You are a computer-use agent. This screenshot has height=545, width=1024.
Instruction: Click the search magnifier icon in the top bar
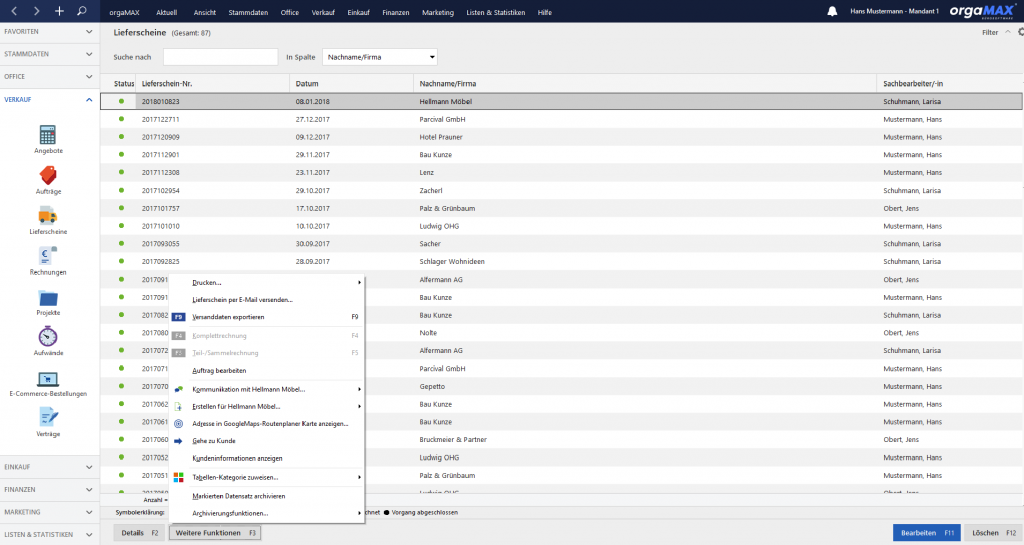(82, 11)
